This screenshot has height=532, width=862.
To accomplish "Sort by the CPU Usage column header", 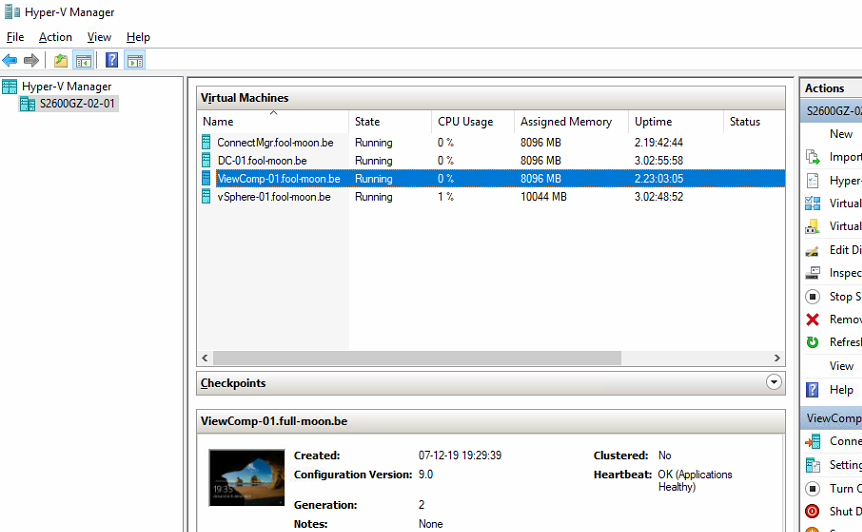I will coord(473,121).
